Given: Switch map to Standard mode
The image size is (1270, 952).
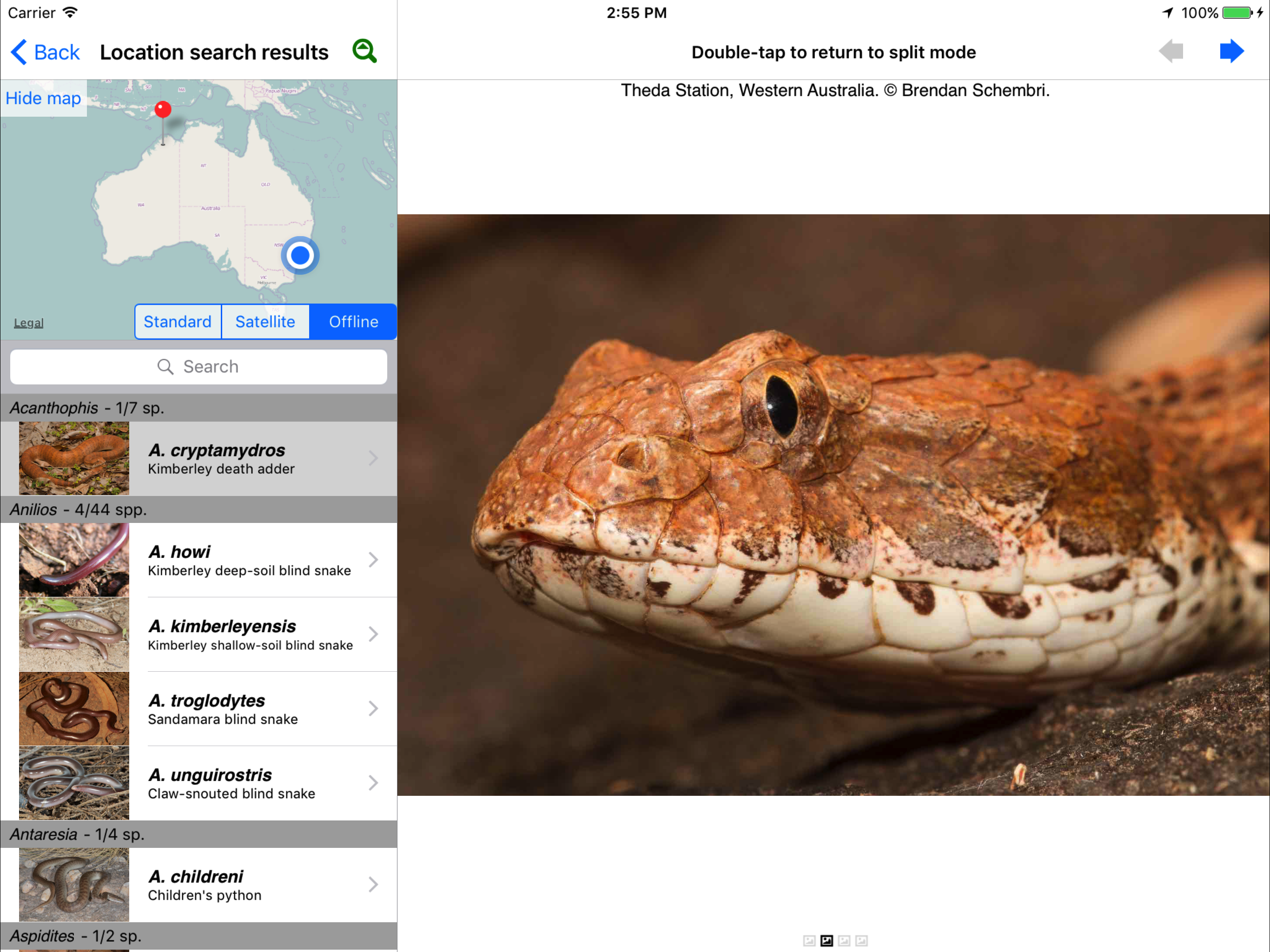Looking at the screenshot, I should (x=178, y=322).
